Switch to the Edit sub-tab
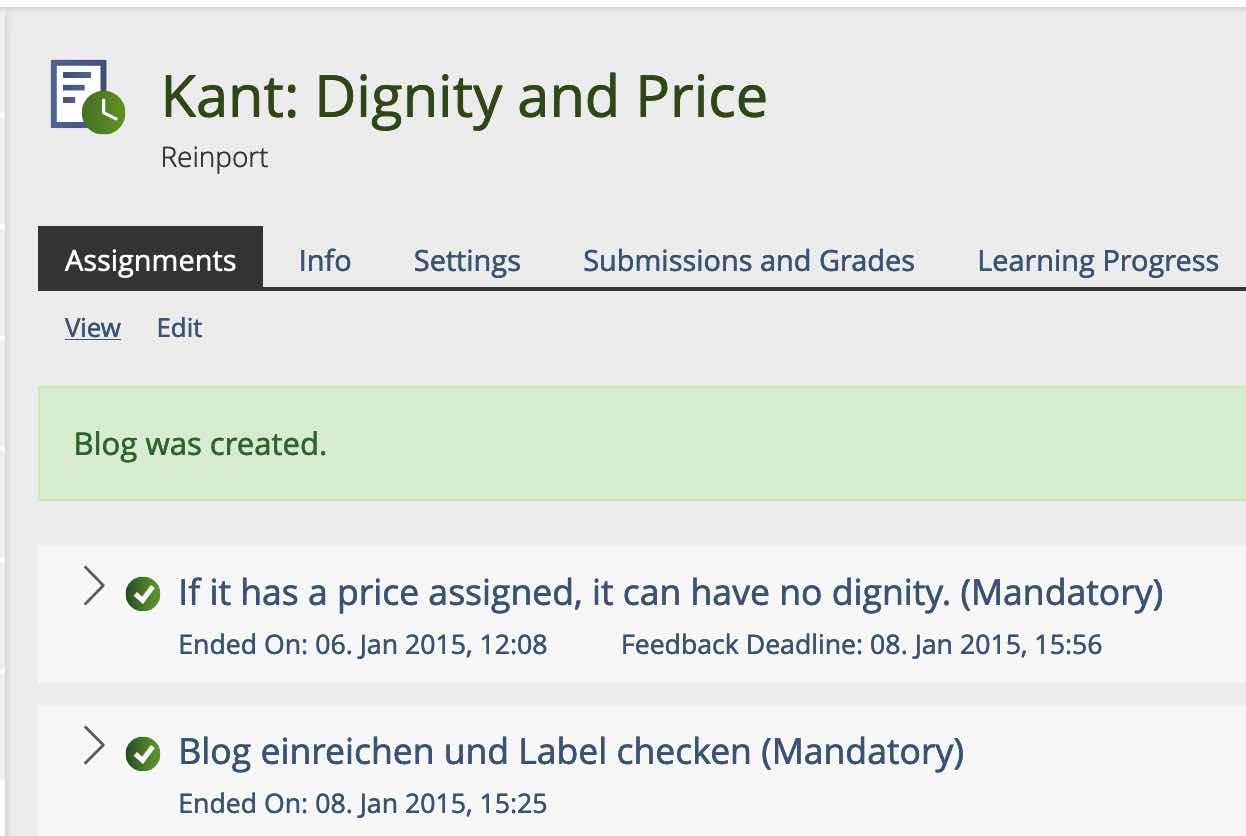 click(180, 328)
